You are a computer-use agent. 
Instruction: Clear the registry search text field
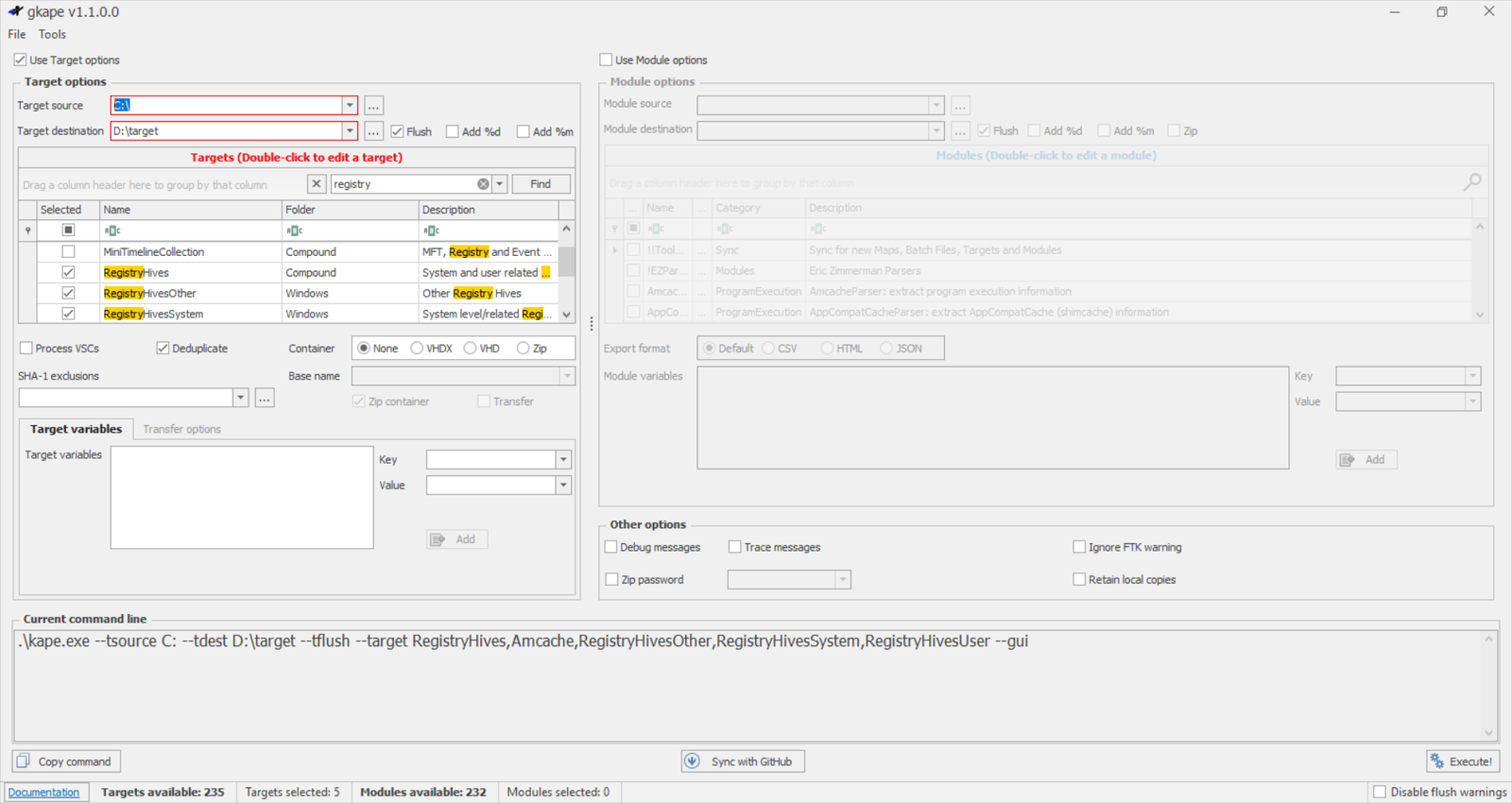click(483, 184)
